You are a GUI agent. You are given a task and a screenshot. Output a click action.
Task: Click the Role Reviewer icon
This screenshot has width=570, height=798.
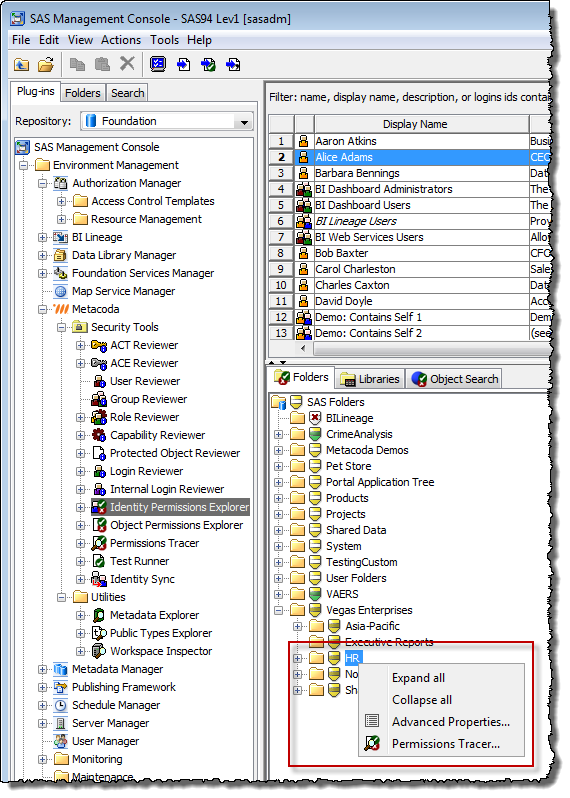coord(99,417)
